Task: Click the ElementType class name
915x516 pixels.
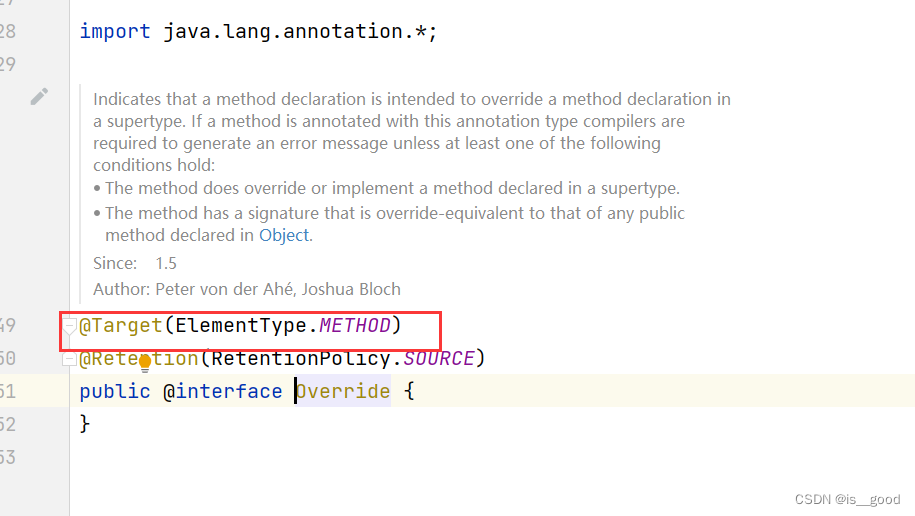Action: click(x=240, y=326)
